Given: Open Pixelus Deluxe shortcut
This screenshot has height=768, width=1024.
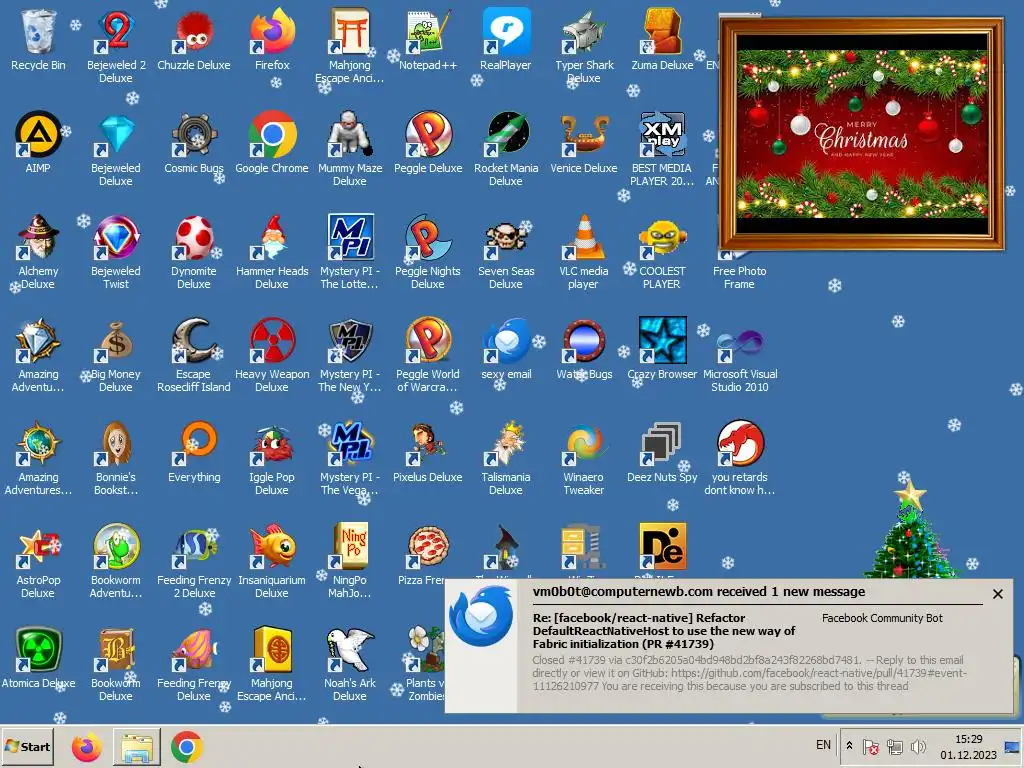Looking at the screenshot, I should tap(428, 443).
